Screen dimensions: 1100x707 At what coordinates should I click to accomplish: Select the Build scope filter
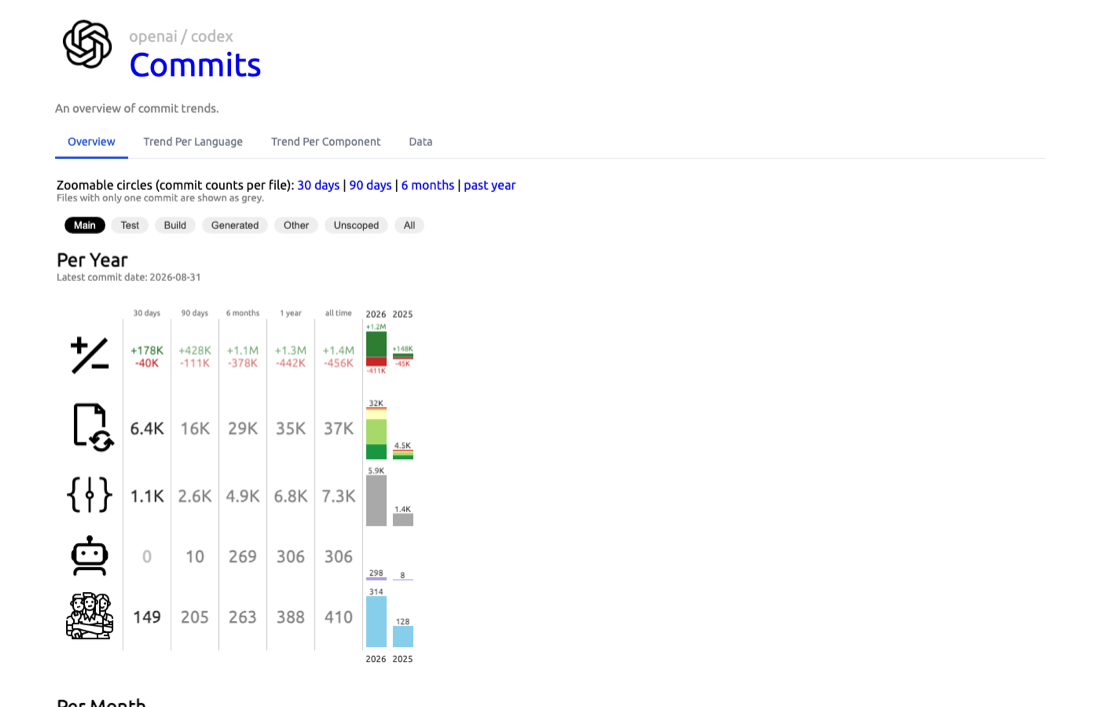(x=175, y=225)
